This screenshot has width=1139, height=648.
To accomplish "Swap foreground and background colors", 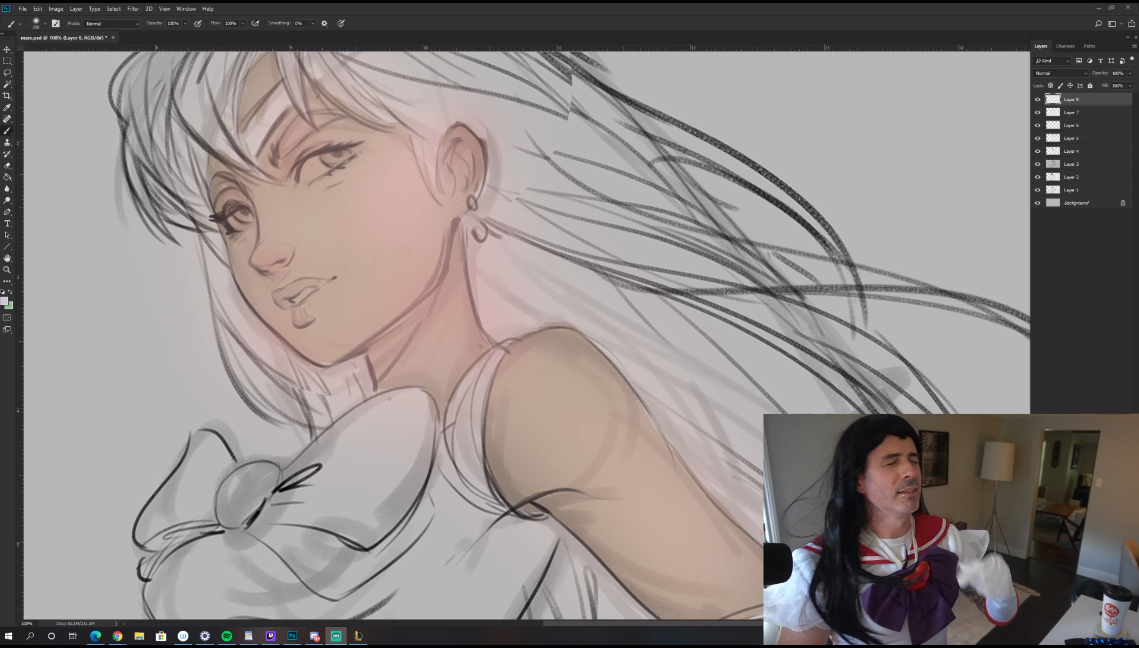I will 10,291.
